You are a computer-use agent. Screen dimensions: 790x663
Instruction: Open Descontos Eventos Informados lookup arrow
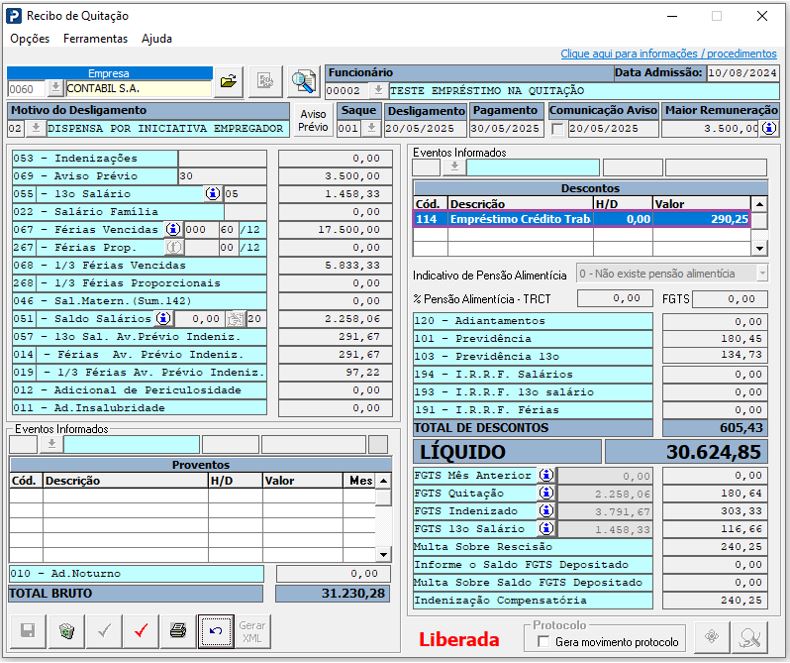[x=454, y=167]
